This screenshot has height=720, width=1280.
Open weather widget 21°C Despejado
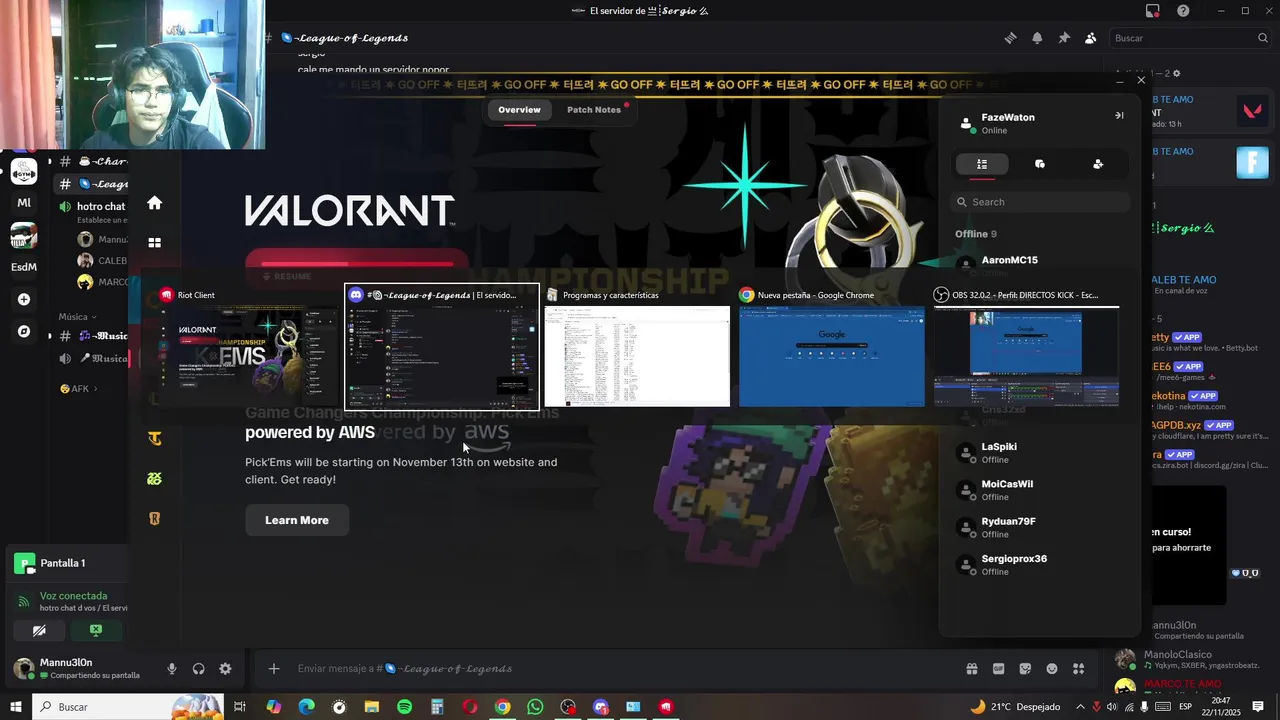click(1014, 707)
